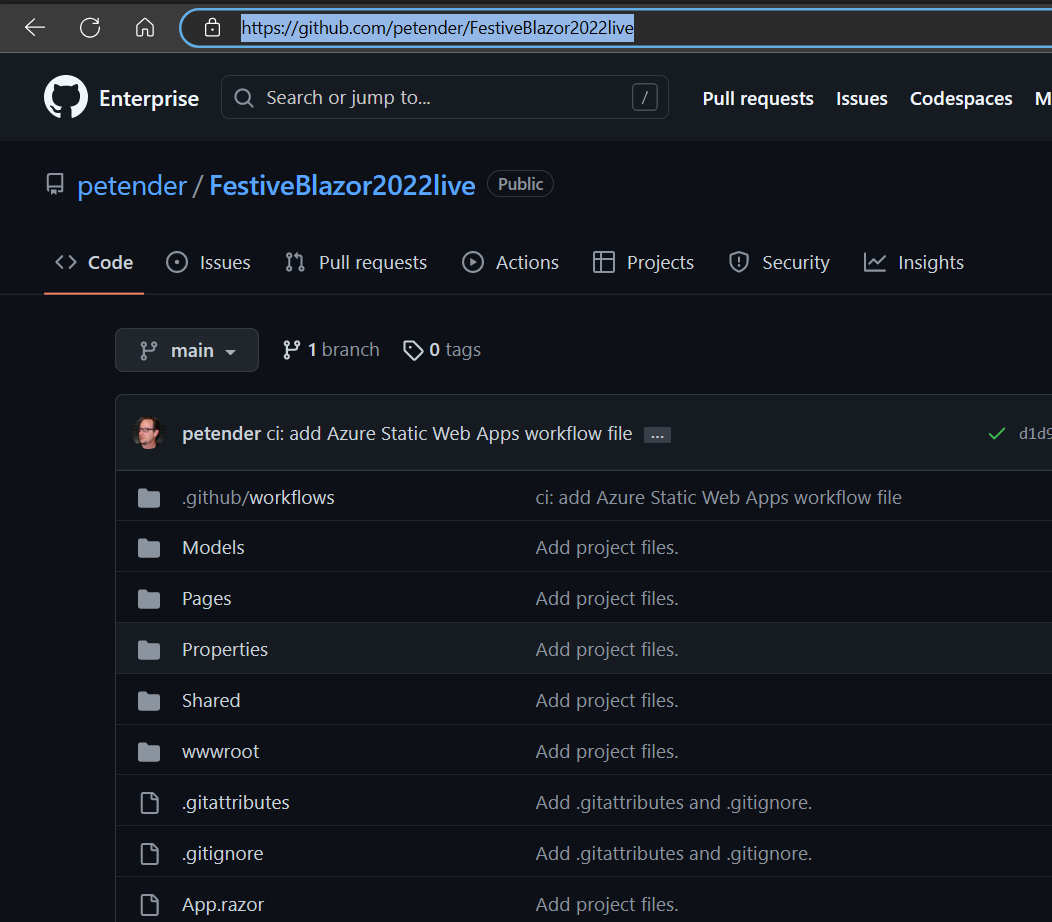Click the repository book icon before petender
The image size is (1052, 922).
[x=55, y=184]
